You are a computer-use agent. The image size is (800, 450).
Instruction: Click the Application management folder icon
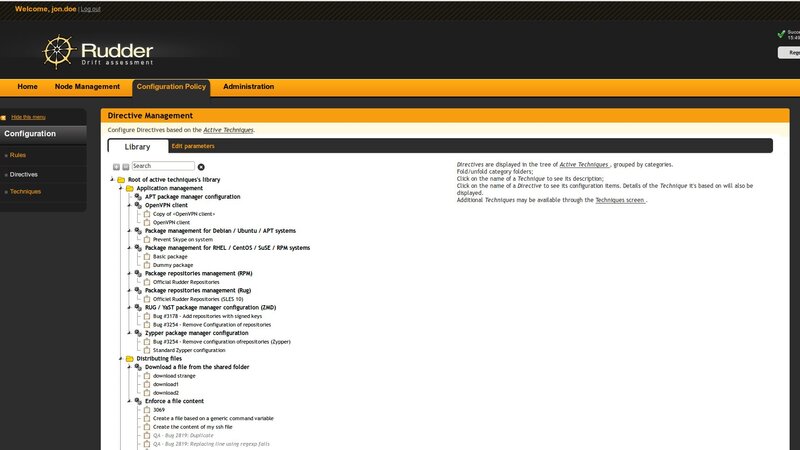(130, 188)
